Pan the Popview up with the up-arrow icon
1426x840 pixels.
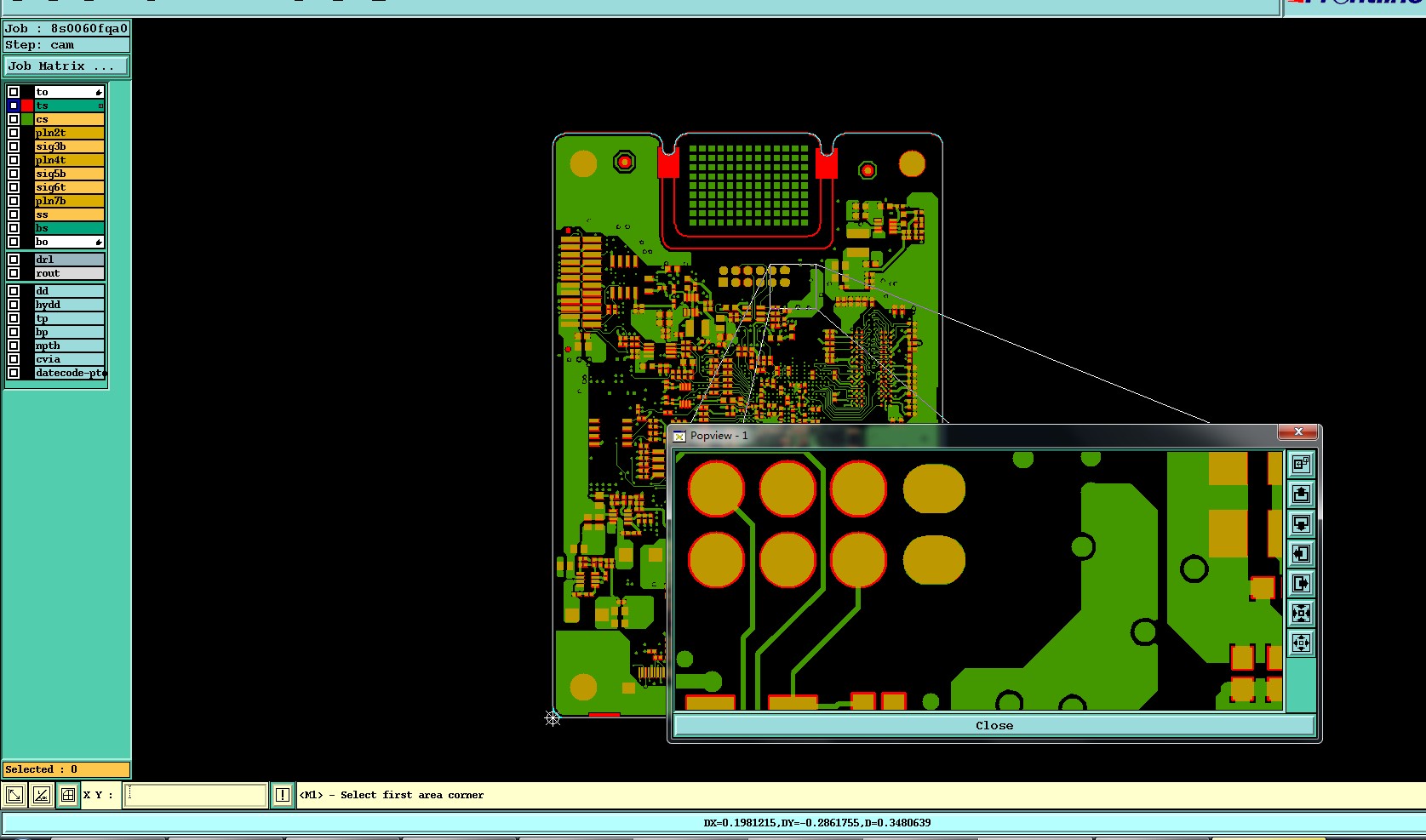pyautogui.click(x=1301, y=494)
